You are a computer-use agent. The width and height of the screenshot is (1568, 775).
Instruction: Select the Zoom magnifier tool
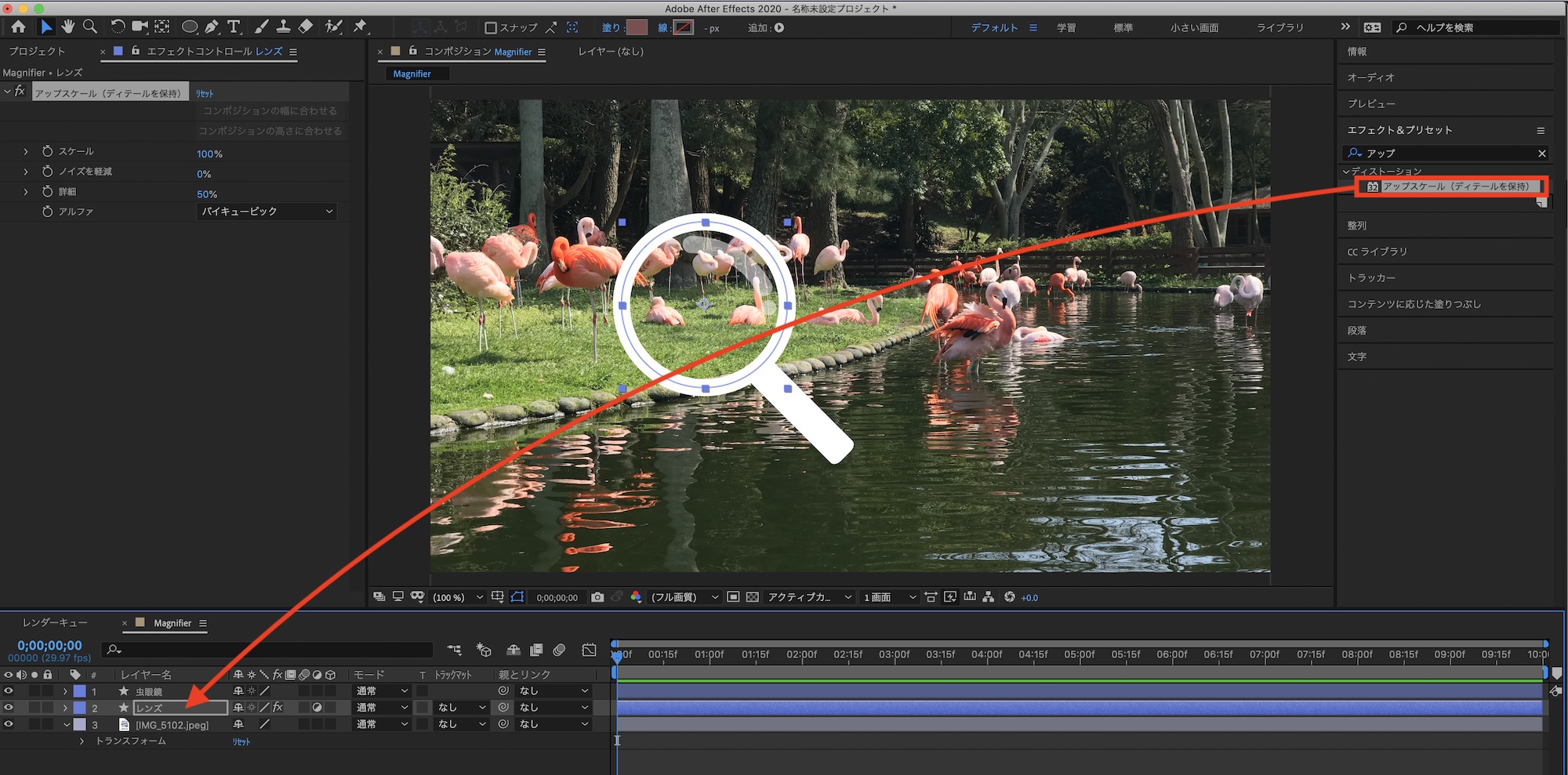tap(90, 27)
